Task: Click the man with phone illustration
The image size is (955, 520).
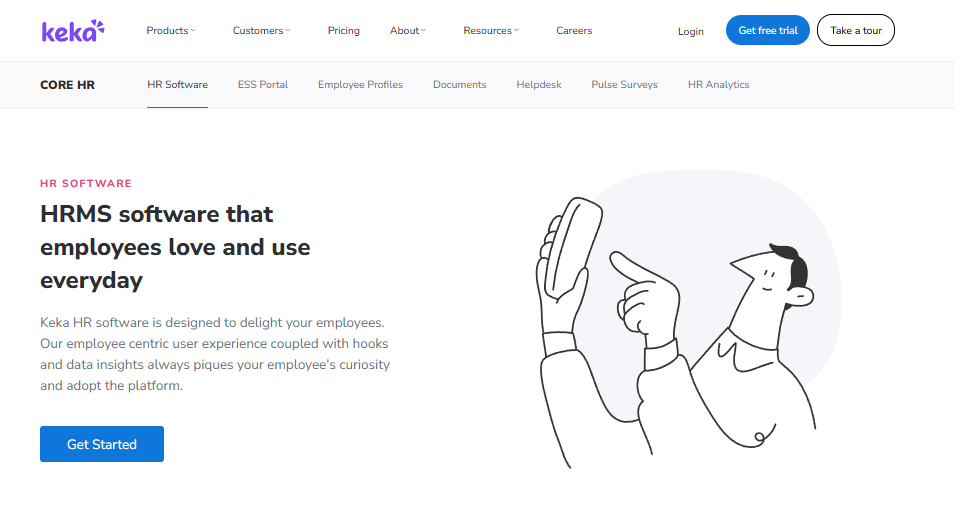Action: pyautogui.click(x=688, y=320)
